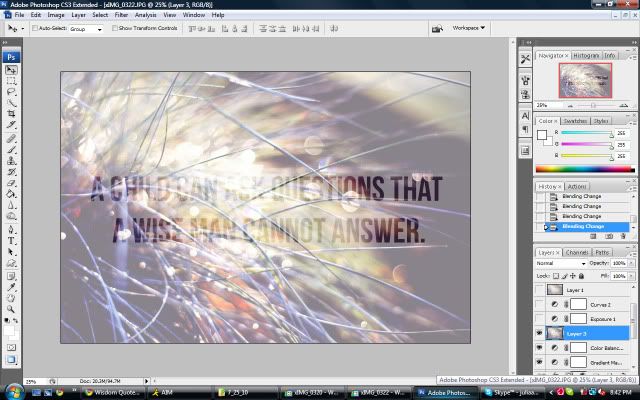Image resolution: width=640 pixels, height=400 pixels.
Task: Open the Fill slider arrow
Action: click(x=632, y=276)
